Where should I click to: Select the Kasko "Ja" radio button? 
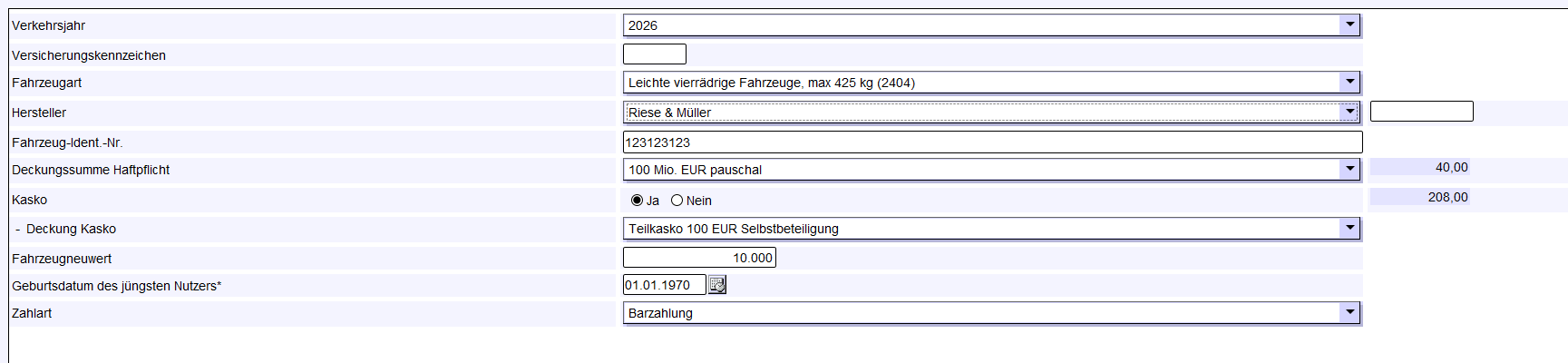(x=637, y=200)
